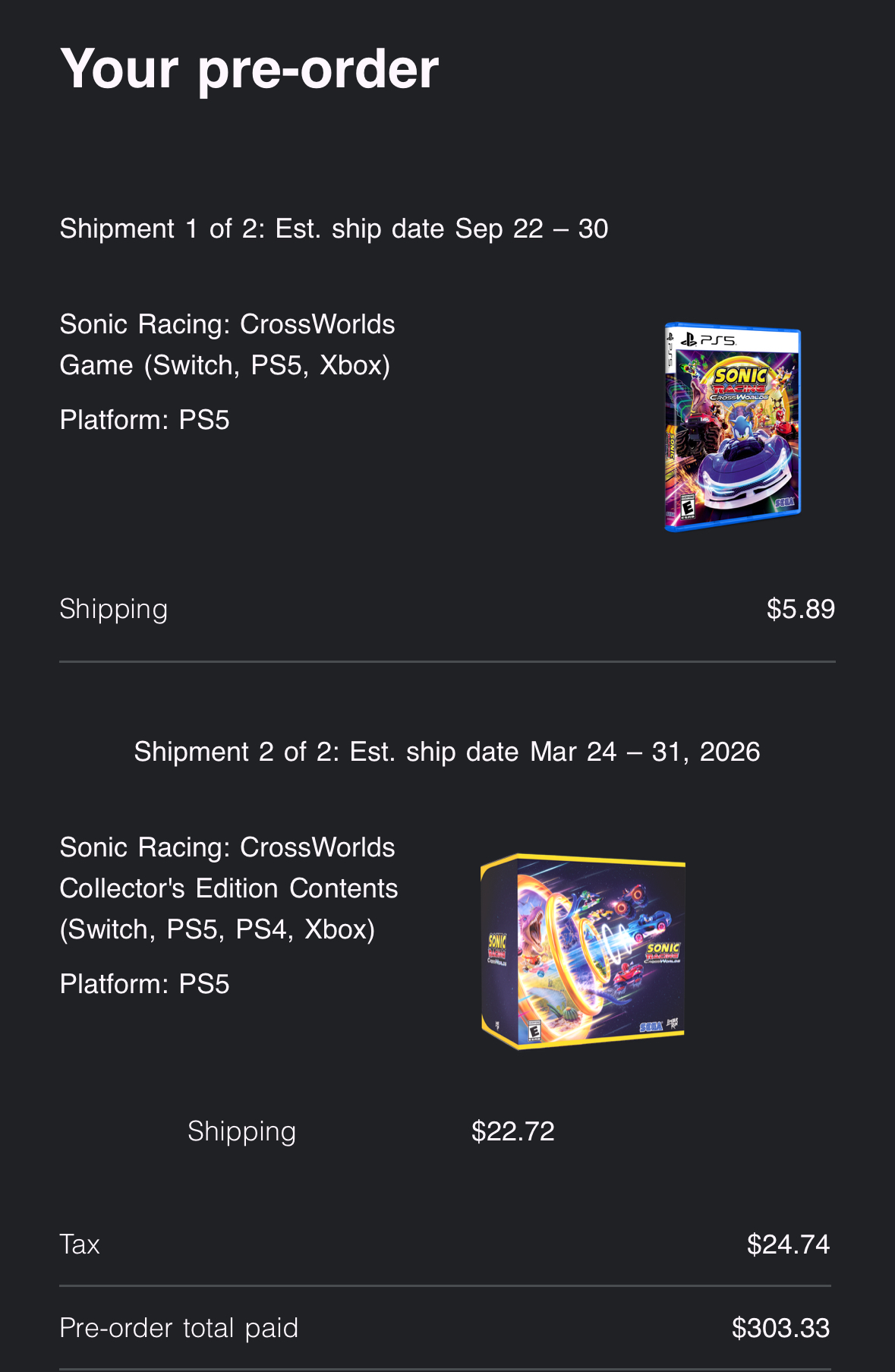Click the $22.72 shipping amount
Image resolution: width=895 pixels, height=1372 pixels.
513,1131
